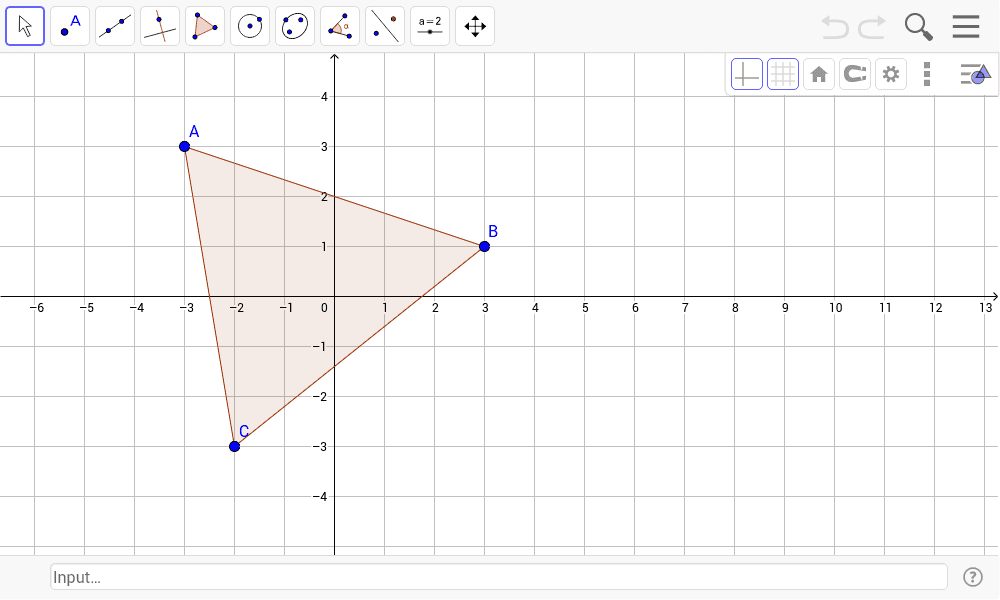
Task: Select the Circle with Center tool
Action: point(249,25)
